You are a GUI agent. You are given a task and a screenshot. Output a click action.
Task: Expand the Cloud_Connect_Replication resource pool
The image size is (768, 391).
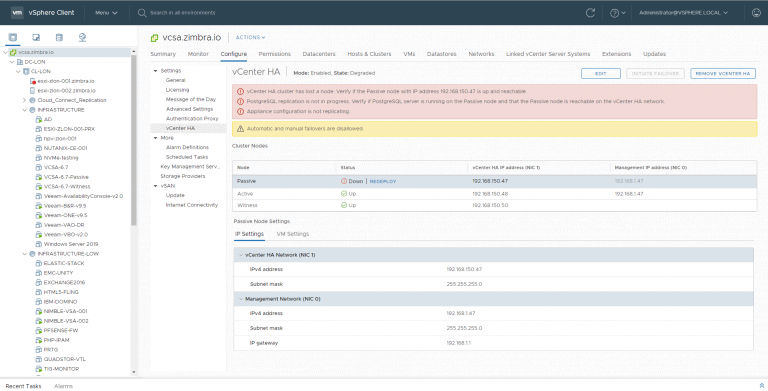[x=24, y=100]
